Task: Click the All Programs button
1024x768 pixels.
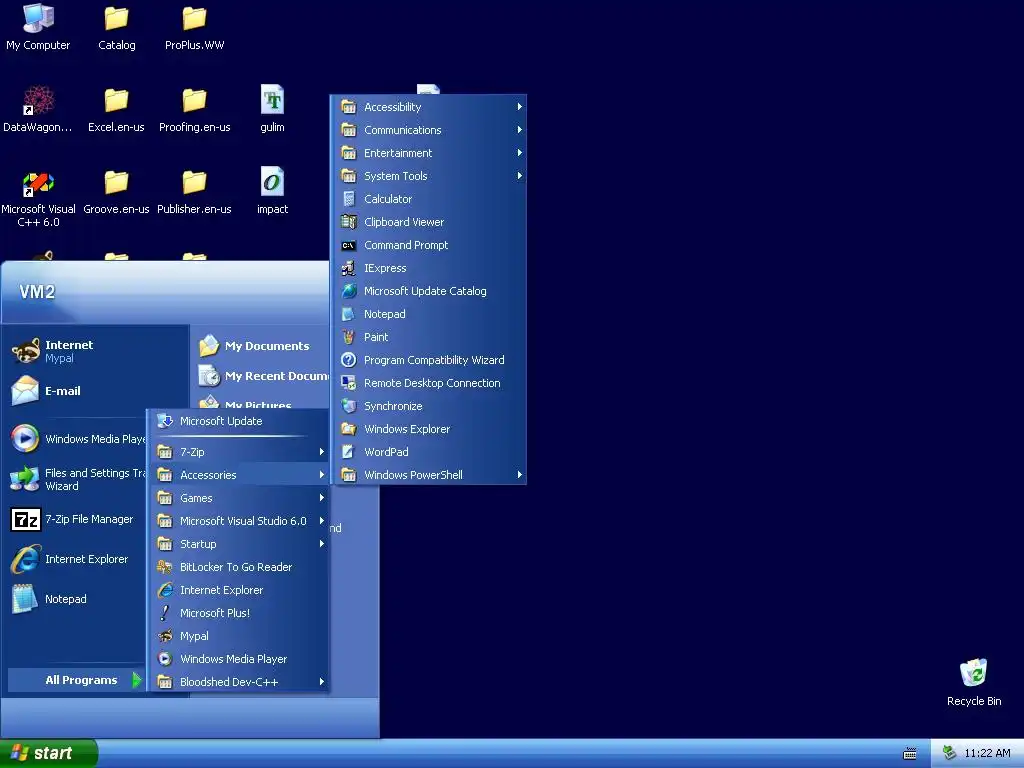Action: point(76,680)
